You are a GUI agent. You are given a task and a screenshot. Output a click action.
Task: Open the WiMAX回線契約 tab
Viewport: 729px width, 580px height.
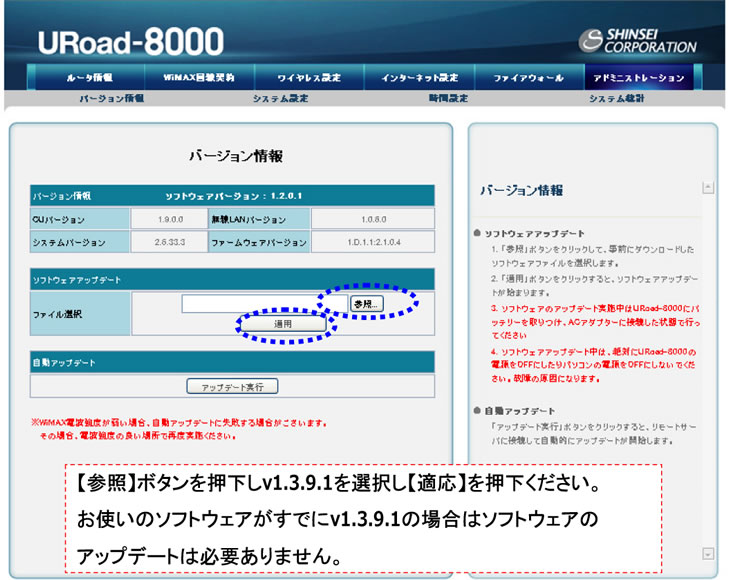[x=199, y=77]
